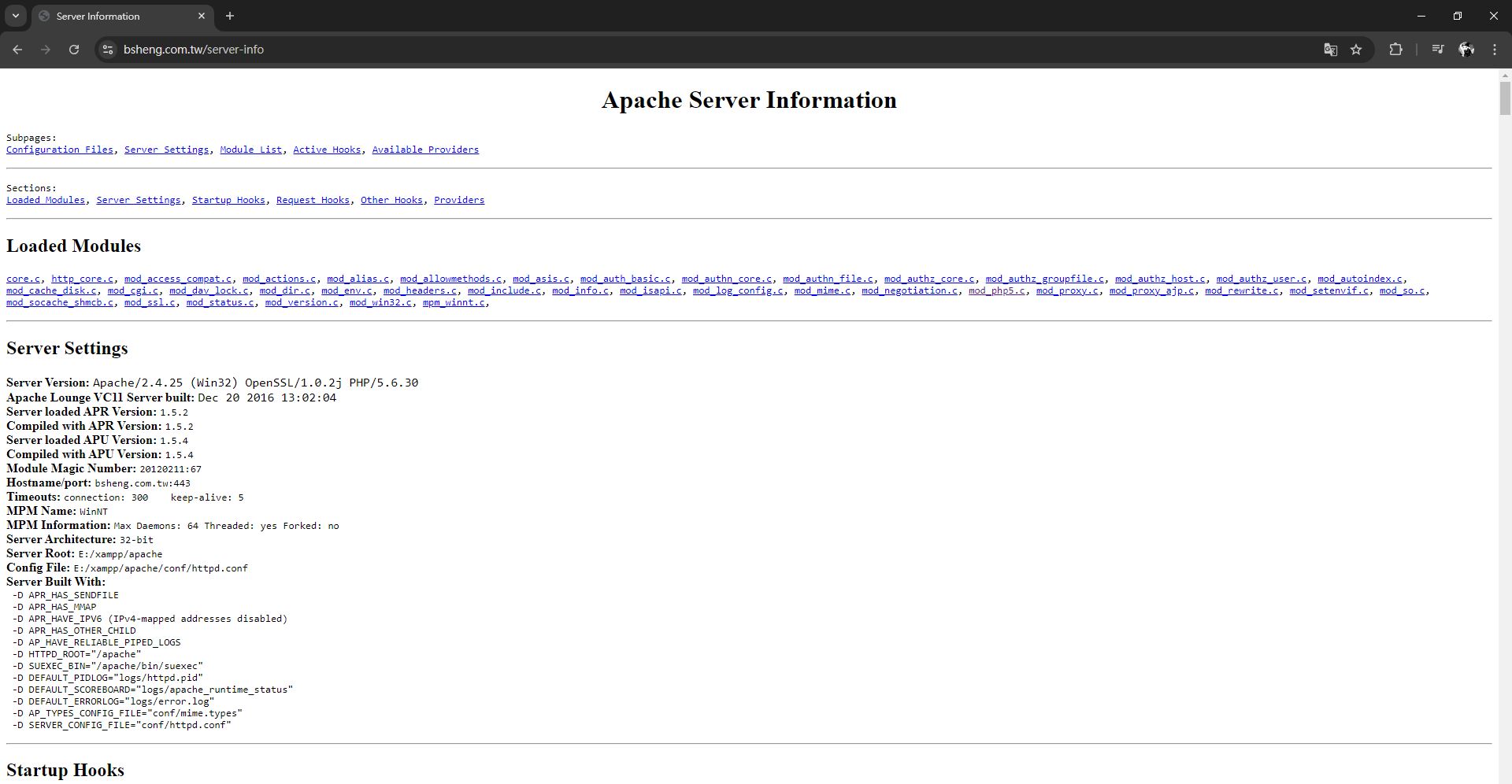Click the translate page icon

[x=1330, y=50]
